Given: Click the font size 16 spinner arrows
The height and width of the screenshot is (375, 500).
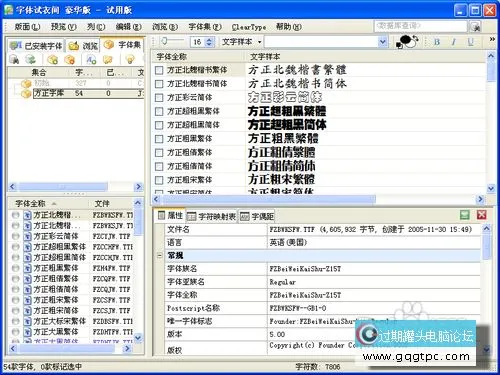Looking at the screenshot, I should (x=209, y=42).
